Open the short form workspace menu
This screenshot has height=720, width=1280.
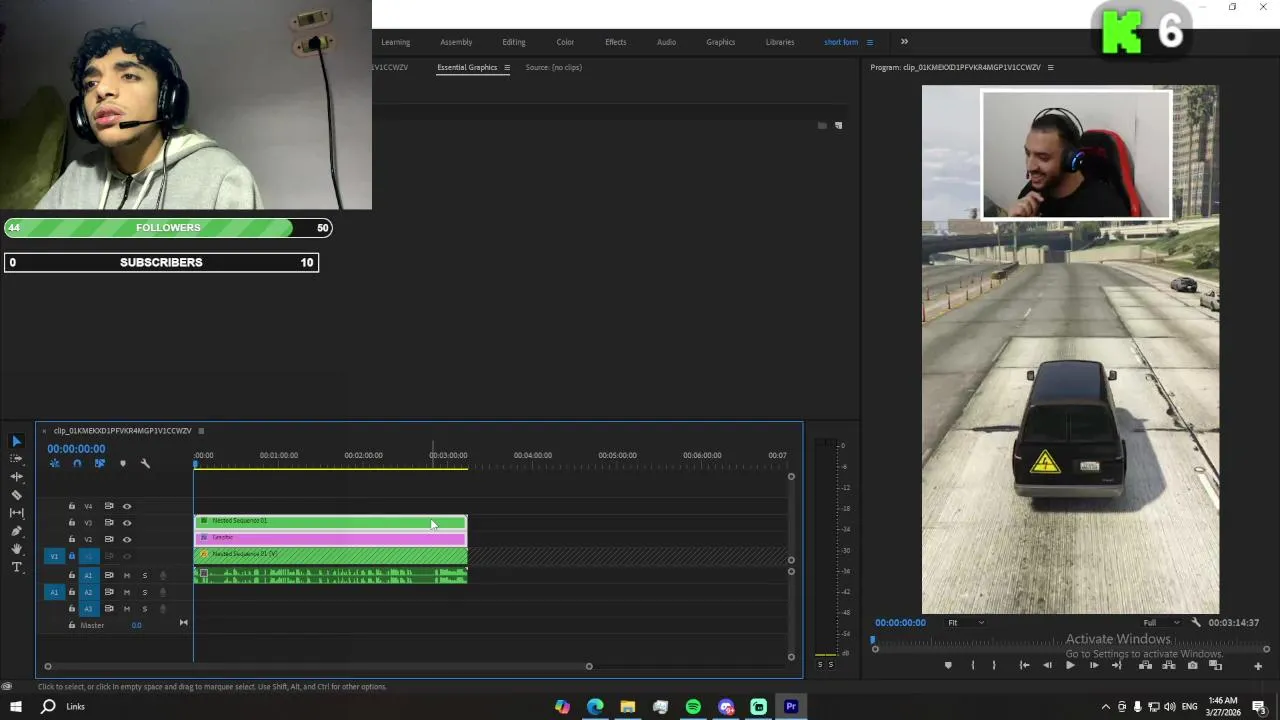[x=870, y=42]
